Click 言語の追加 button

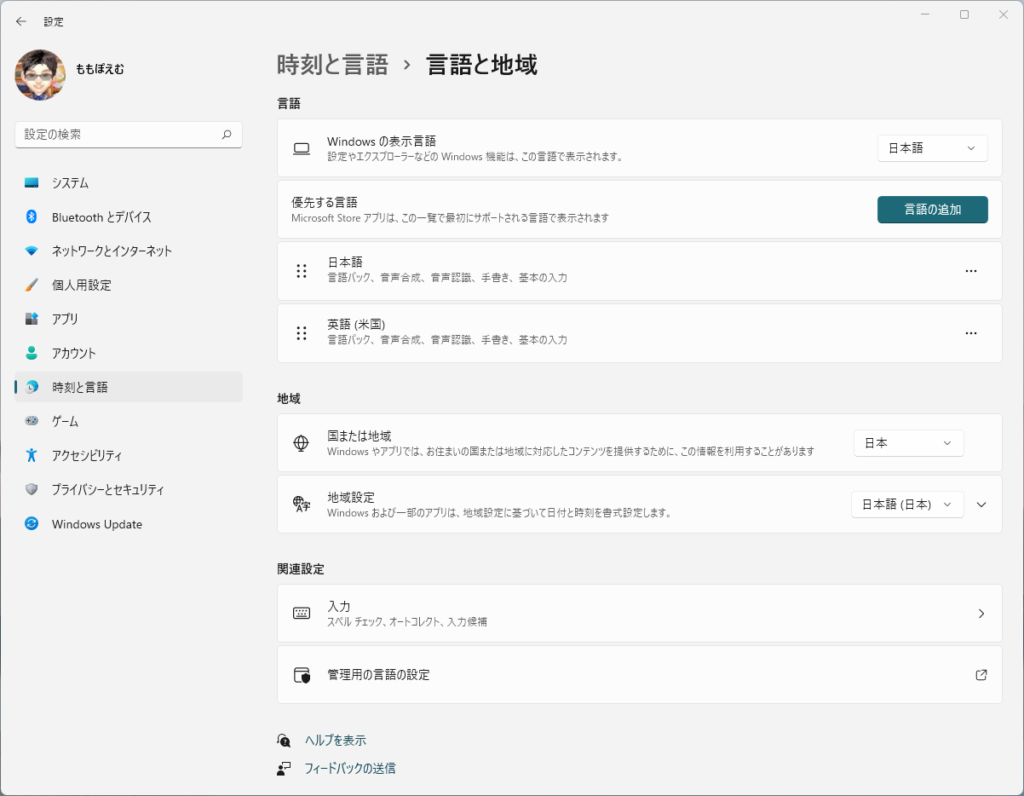(932, 210)
